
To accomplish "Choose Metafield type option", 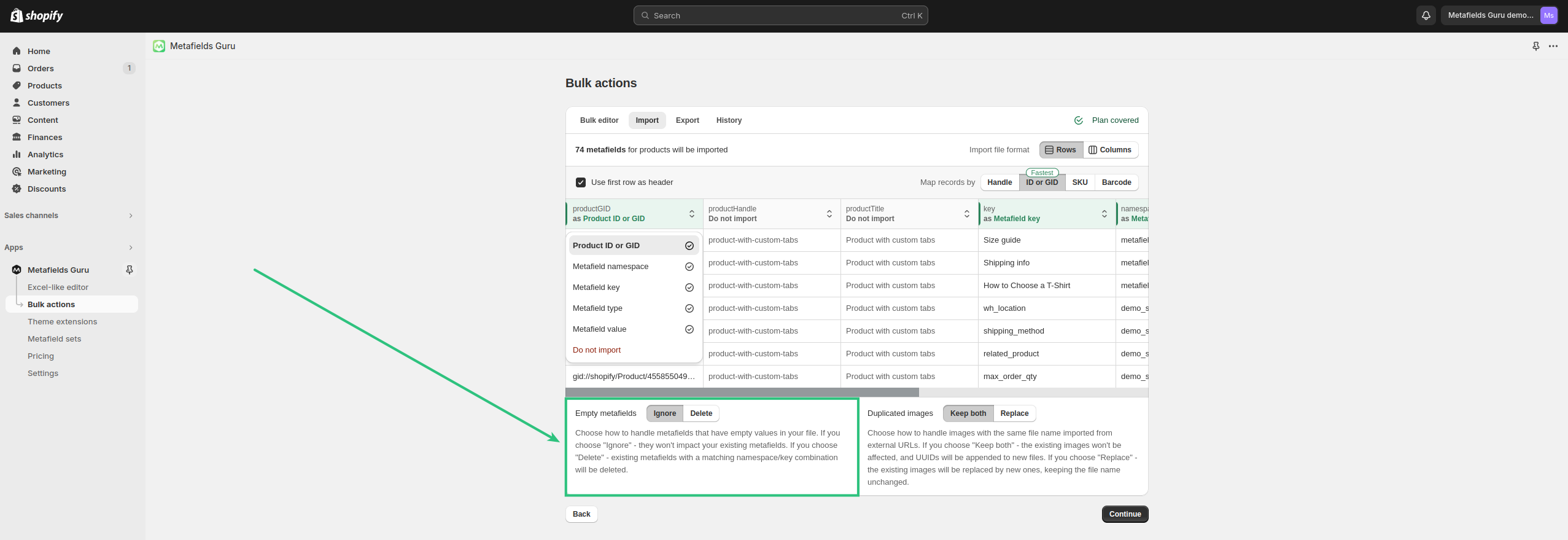I will point(634,308).
